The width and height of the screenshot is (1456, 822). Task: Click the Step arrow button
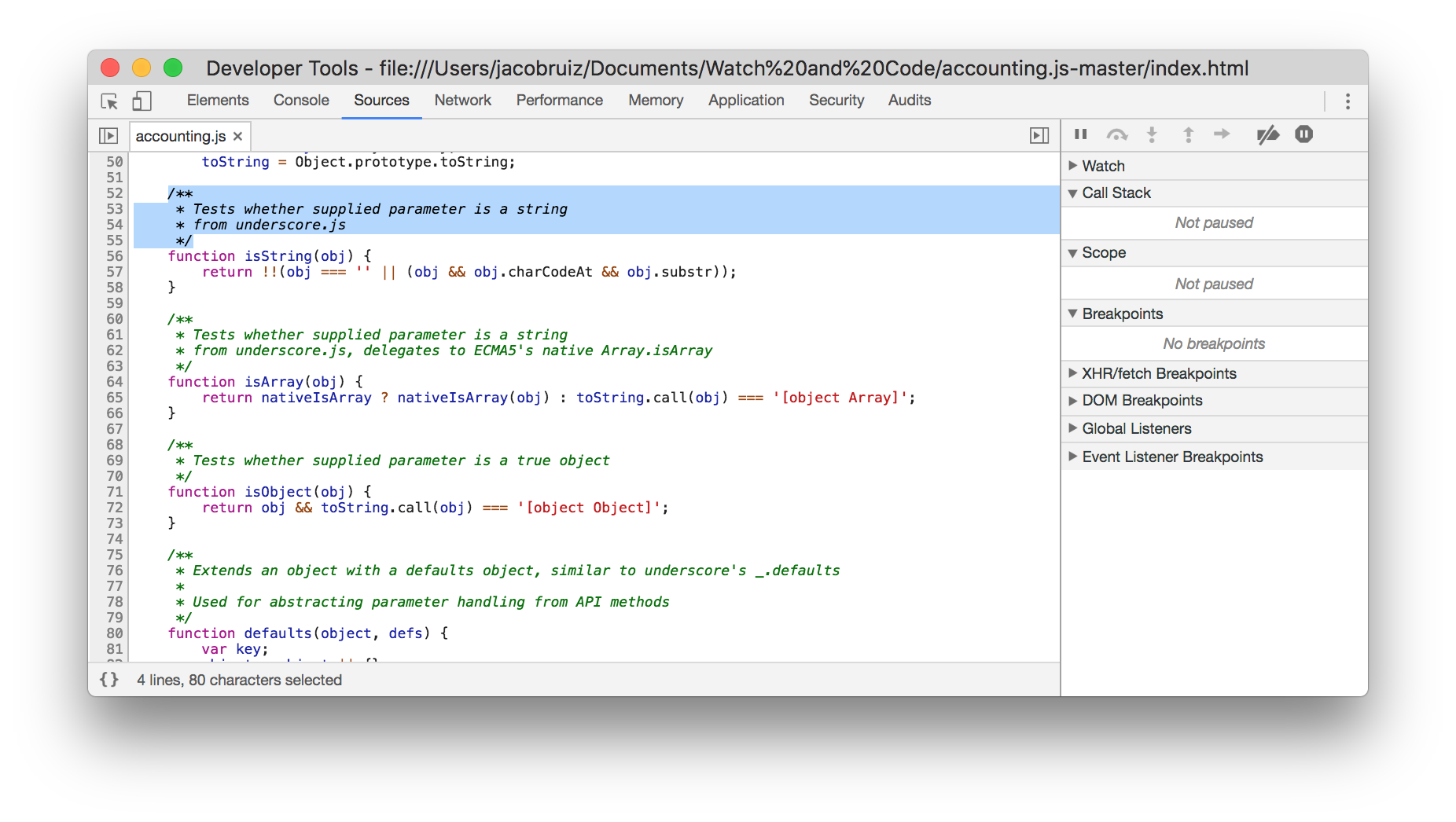click(x=1222, y=134)
